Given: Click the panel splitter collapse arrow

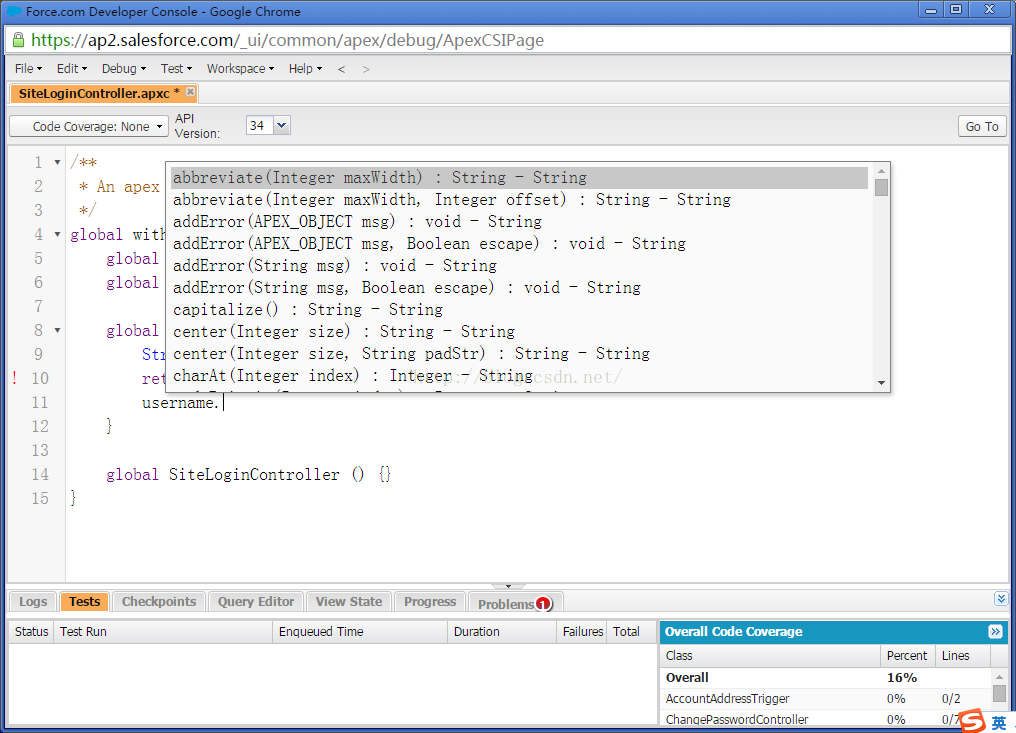Looking at the screenshot, I should tap(508, 586).
